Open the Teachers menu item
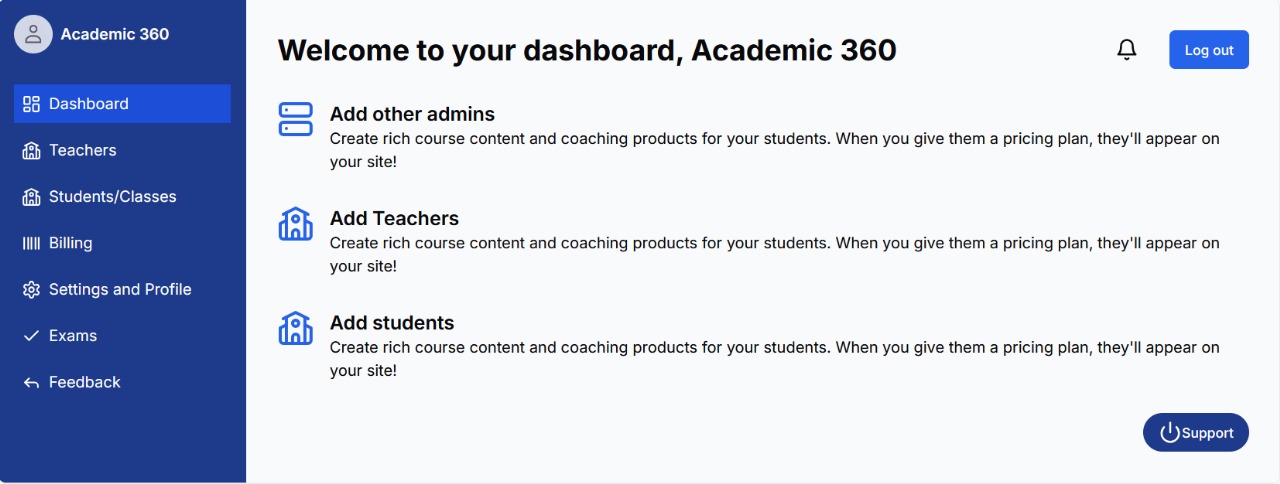The width and height of the screenshot is (1280, 484). (x=83, y=150)
